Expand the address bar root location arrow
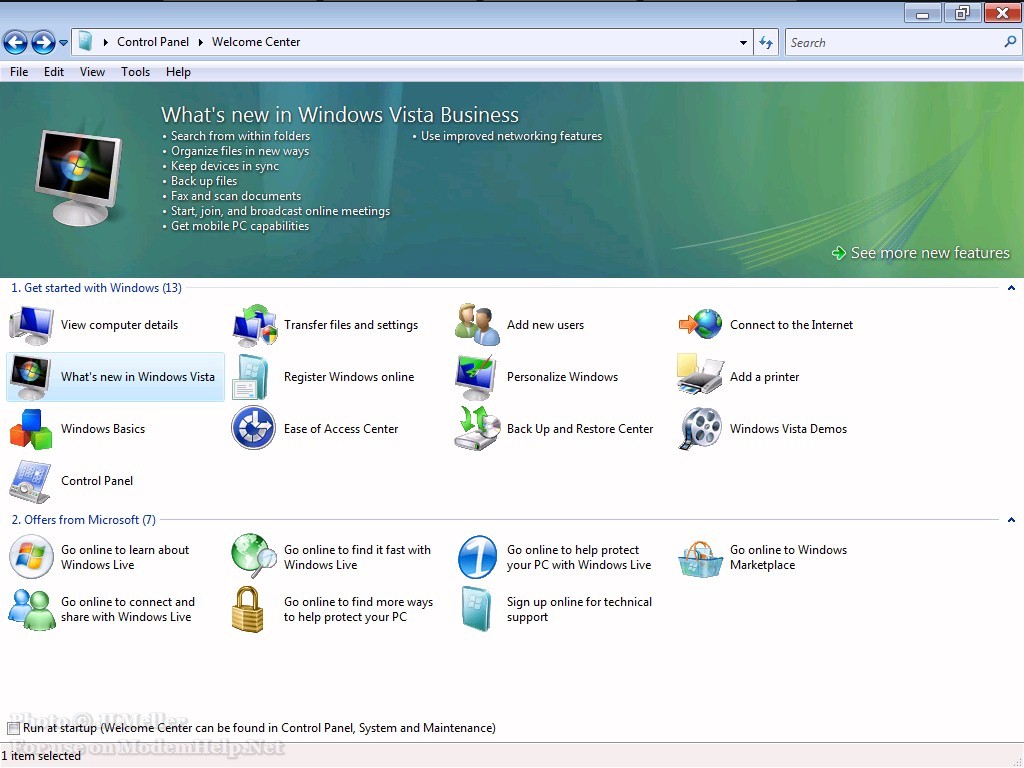The width and height of the screenshot is (1024, 768). tap(106, 42)
